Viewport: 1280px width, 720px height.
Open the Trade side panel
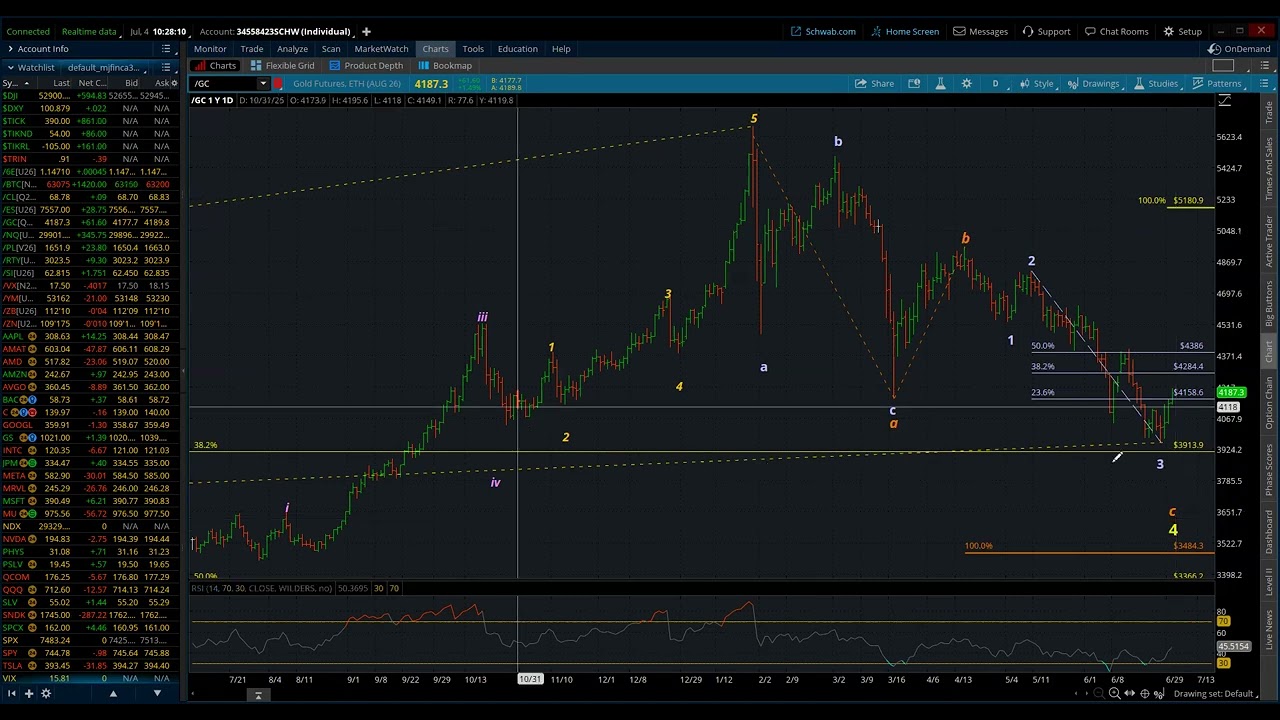[1270, 113]
